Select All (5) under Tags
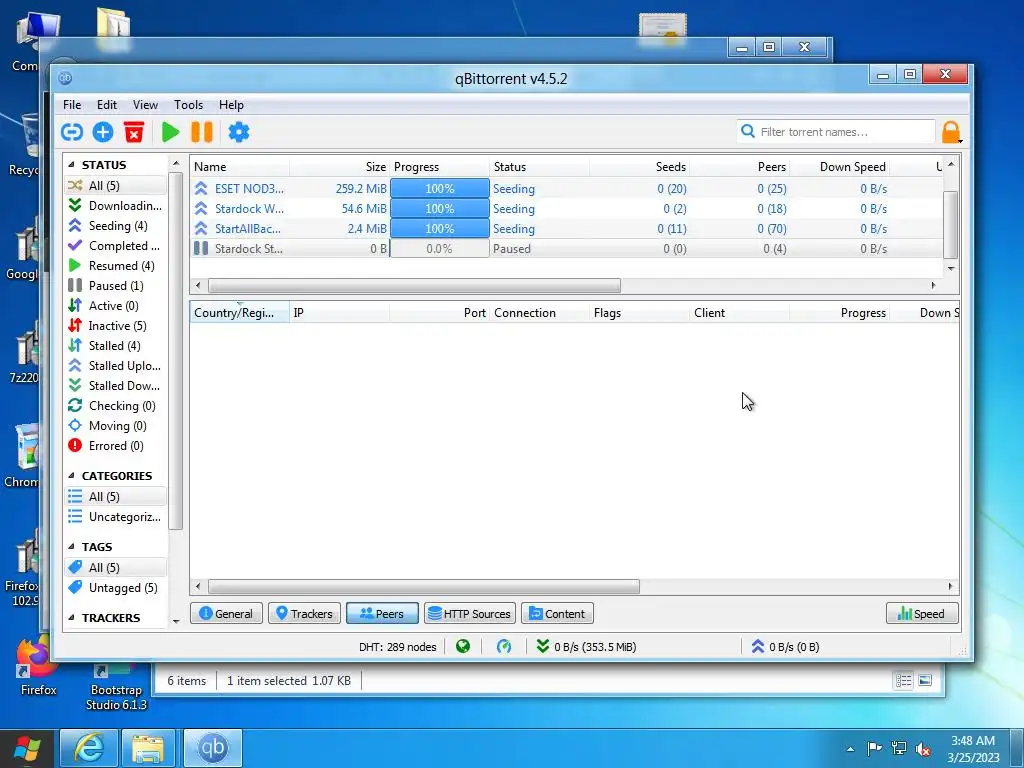 pyautogui.click(x=115, y=568)
